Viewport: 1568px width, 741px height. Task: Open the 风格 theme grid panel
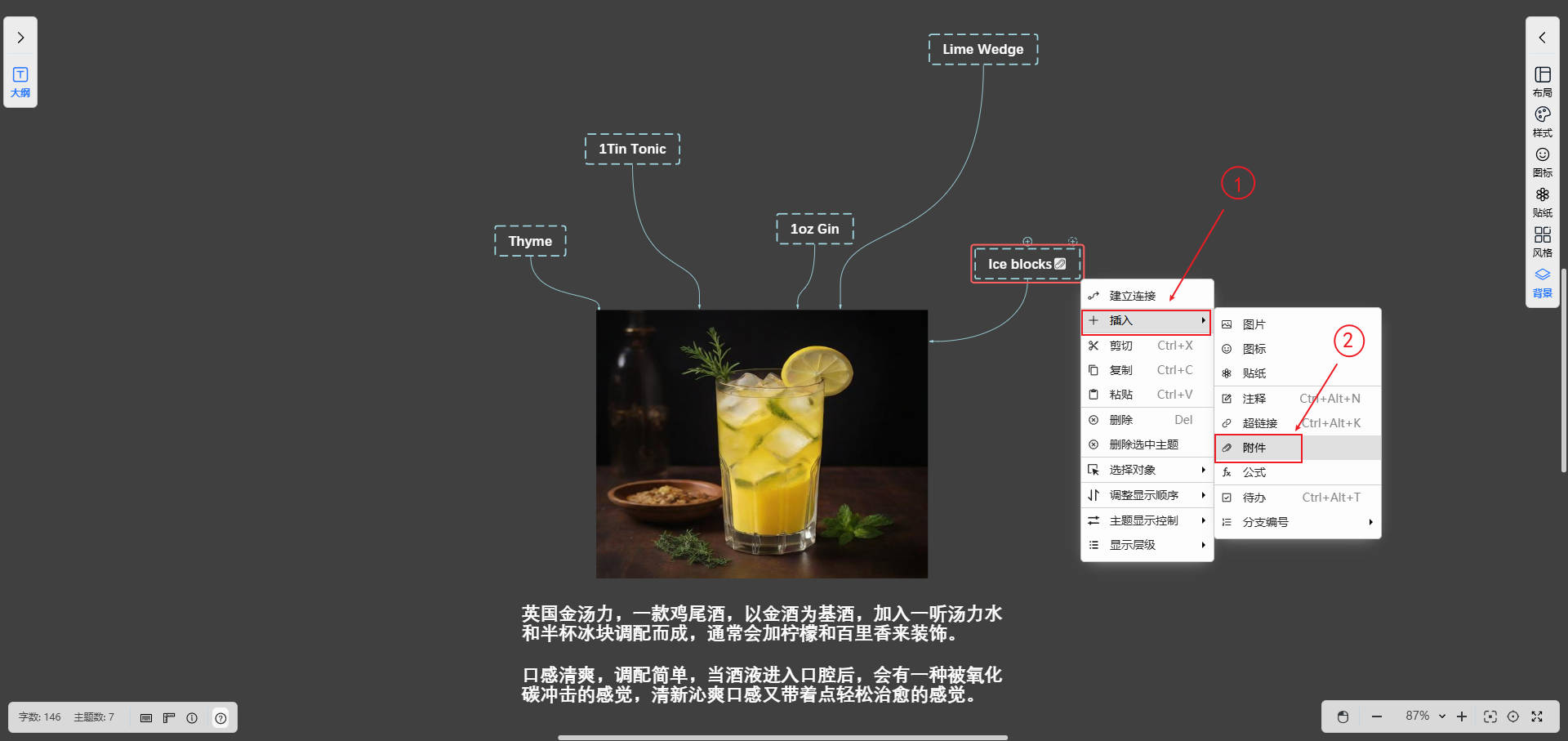click(x=1542, y=241)
